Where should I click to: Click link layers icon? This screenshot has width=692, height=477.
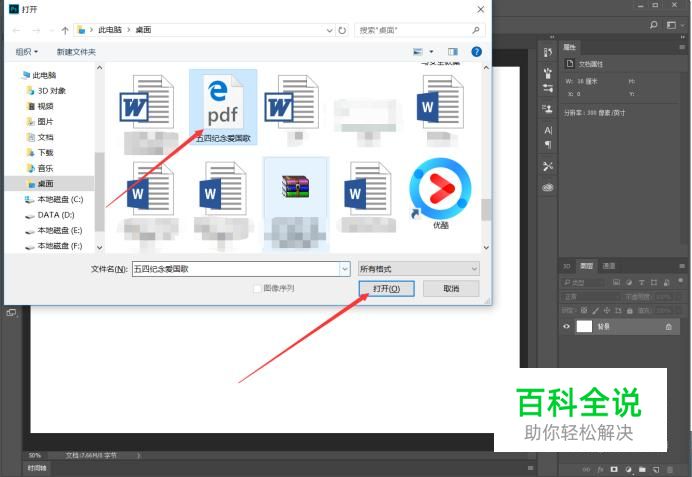587,469
